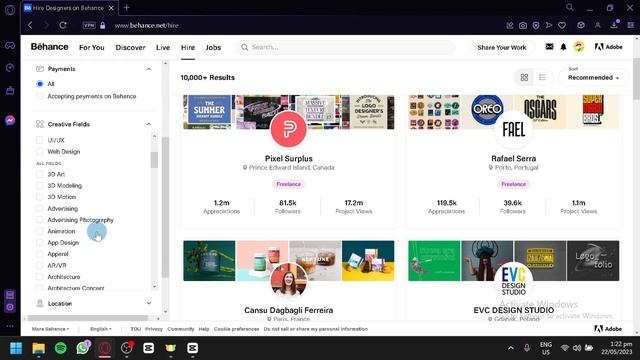640x360 pixels.
Task: Open GX Corner gamepad sidebar icon
Action: [x=10, y=45]
